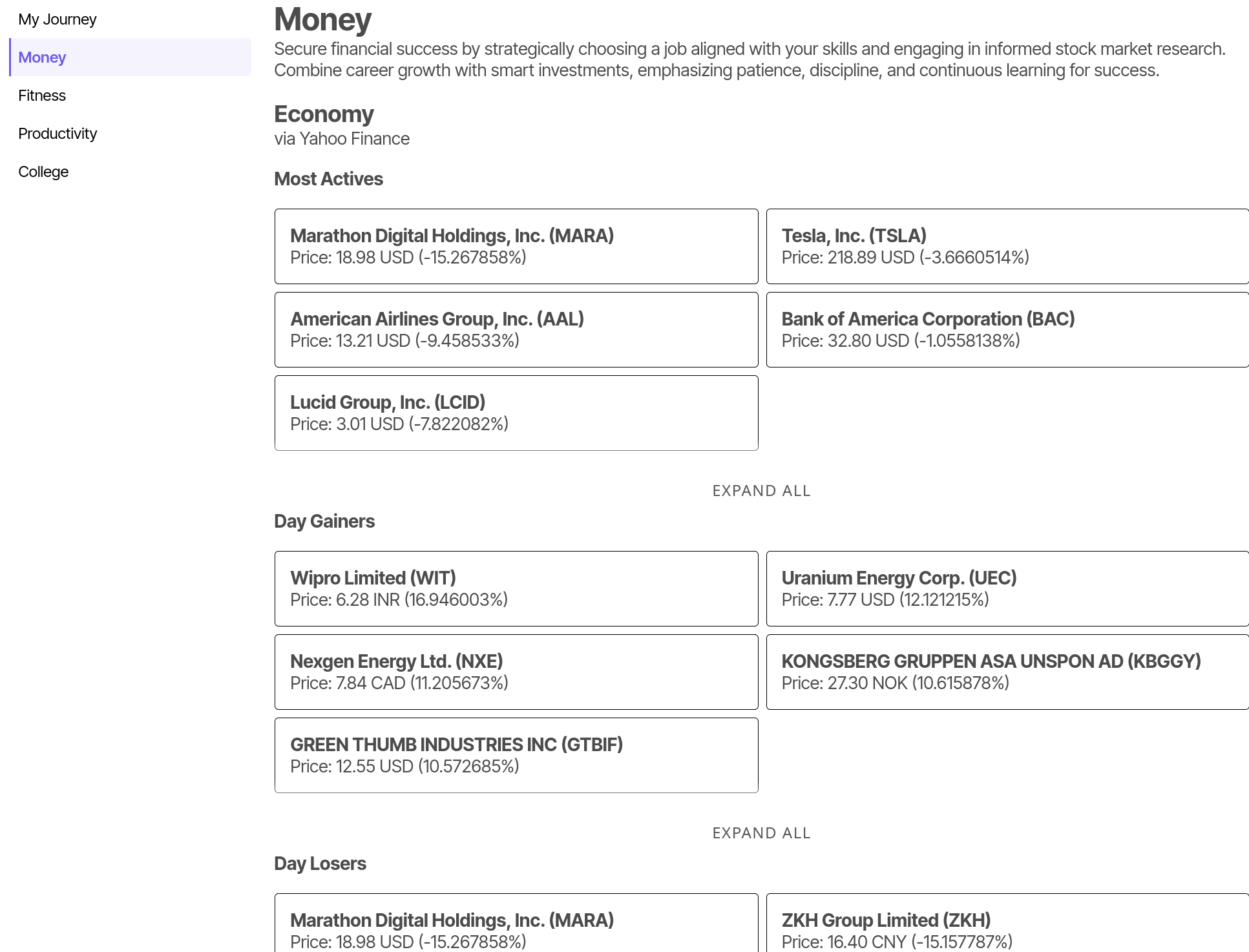Expand all Day Gainers stocks

pos(761,833)
